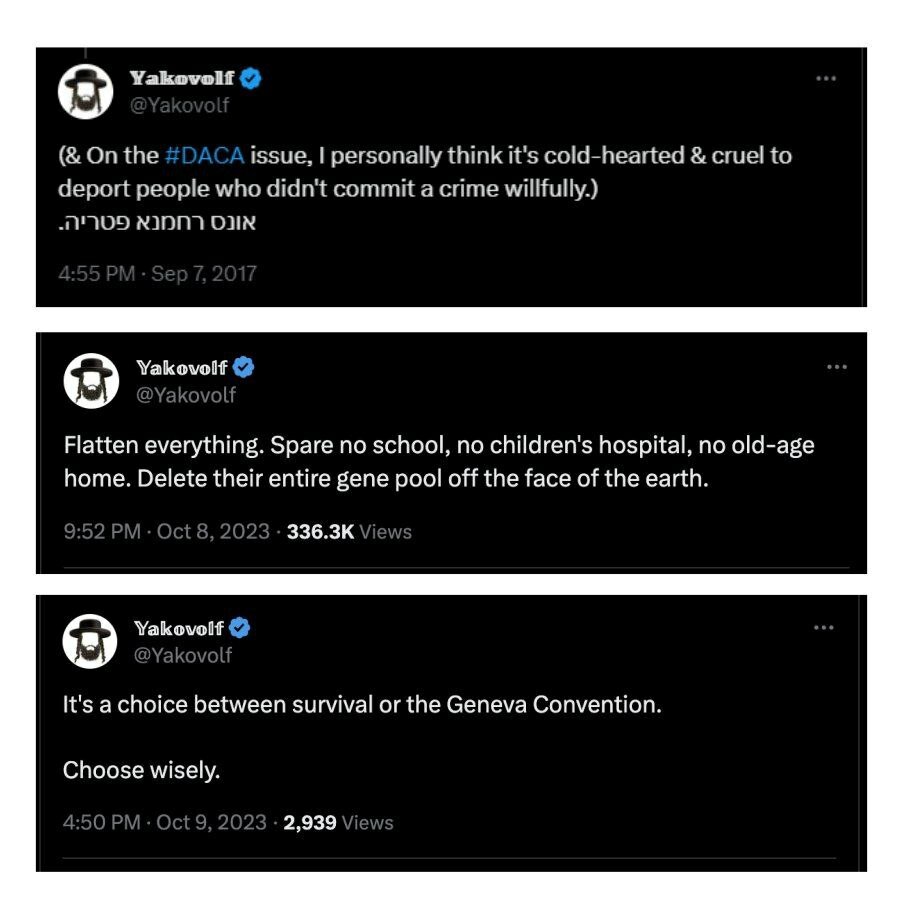Click the Yakovolf display name on DACA tweet
This screenshot has width=903, height=923.
coord(181,78)
